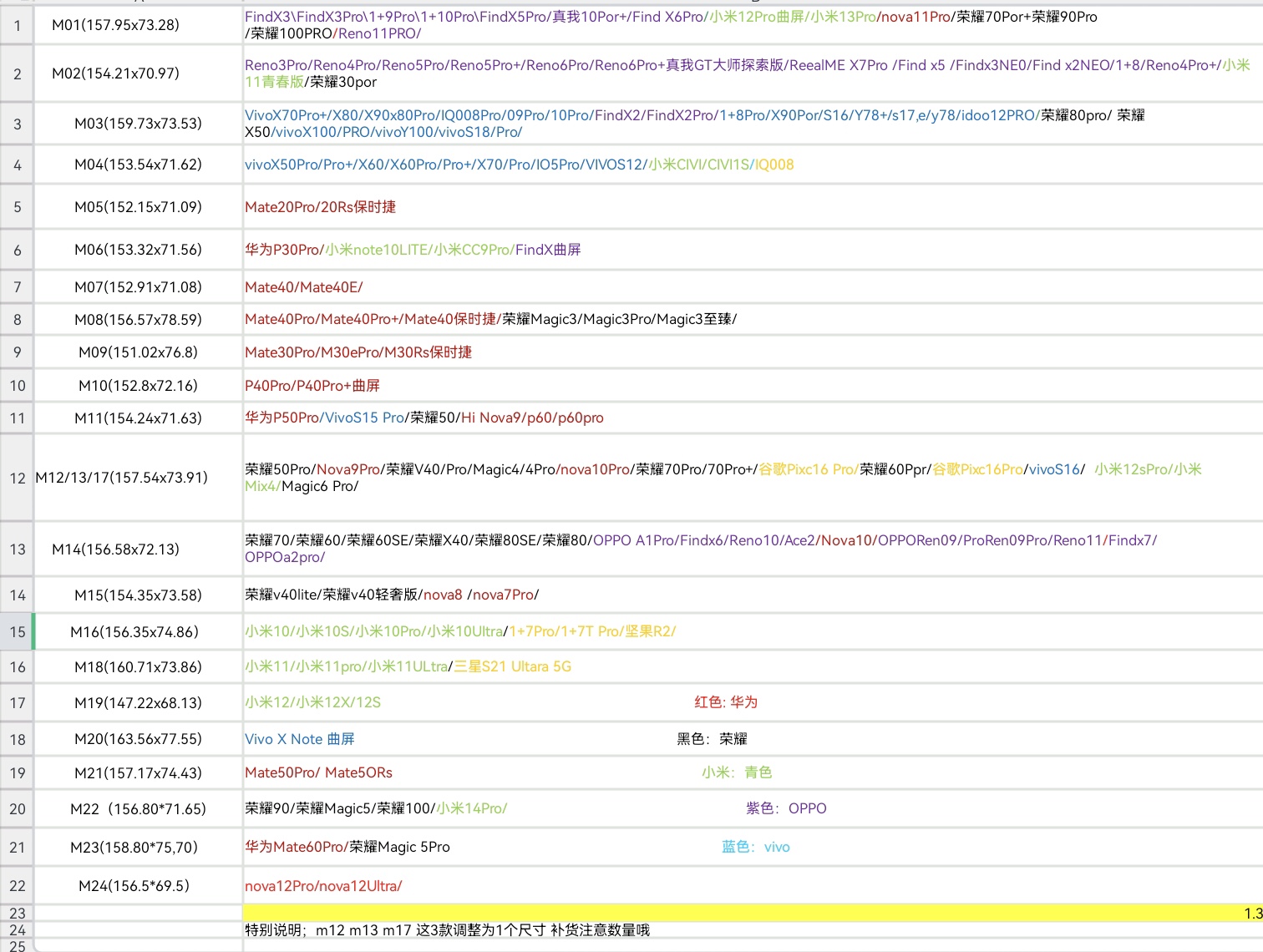Click cell M09(151.02x76.8)

point(138,352)
